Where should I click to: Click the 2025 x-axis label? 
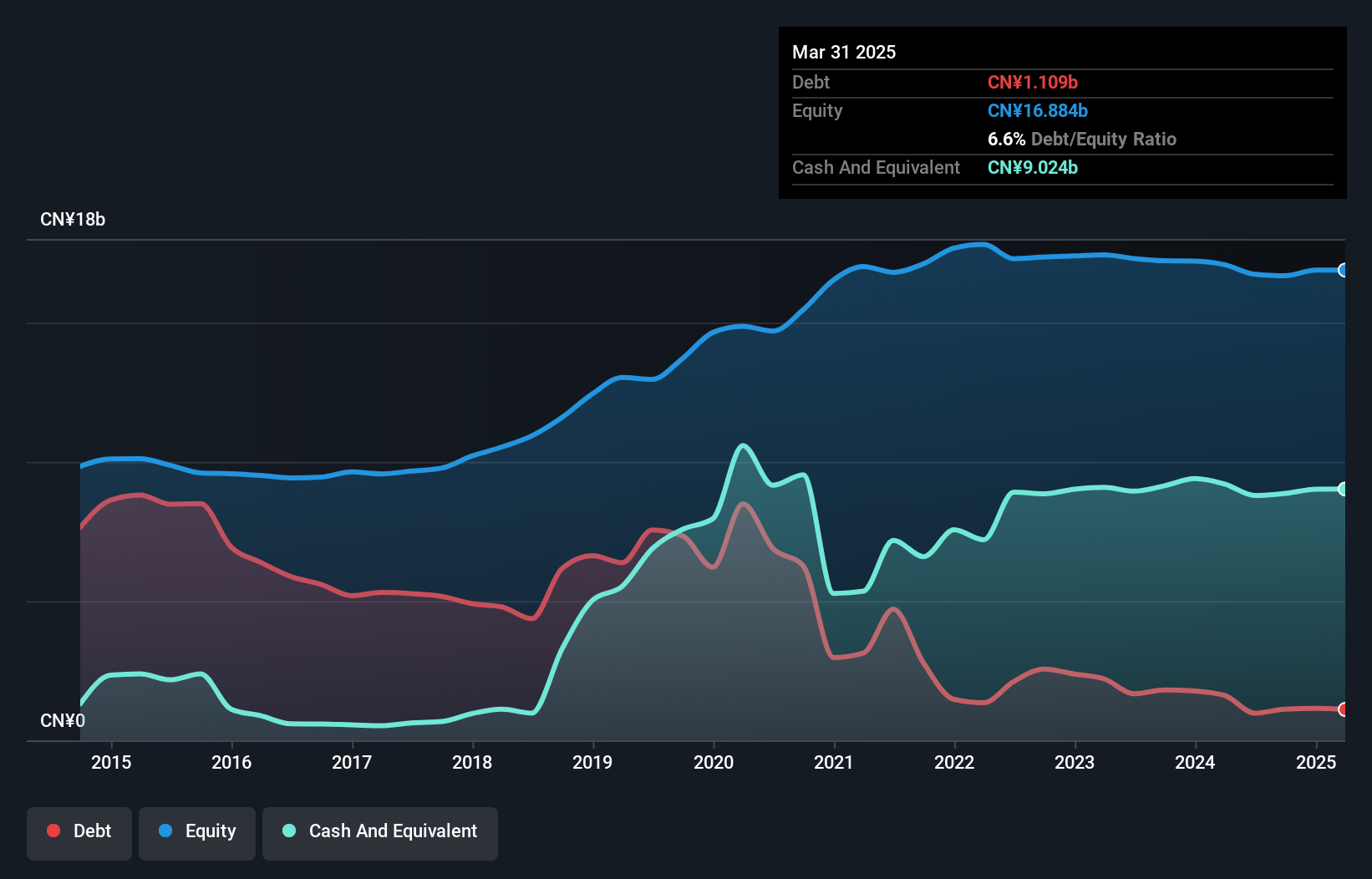pyautogui.click(x=1316, y=762)
